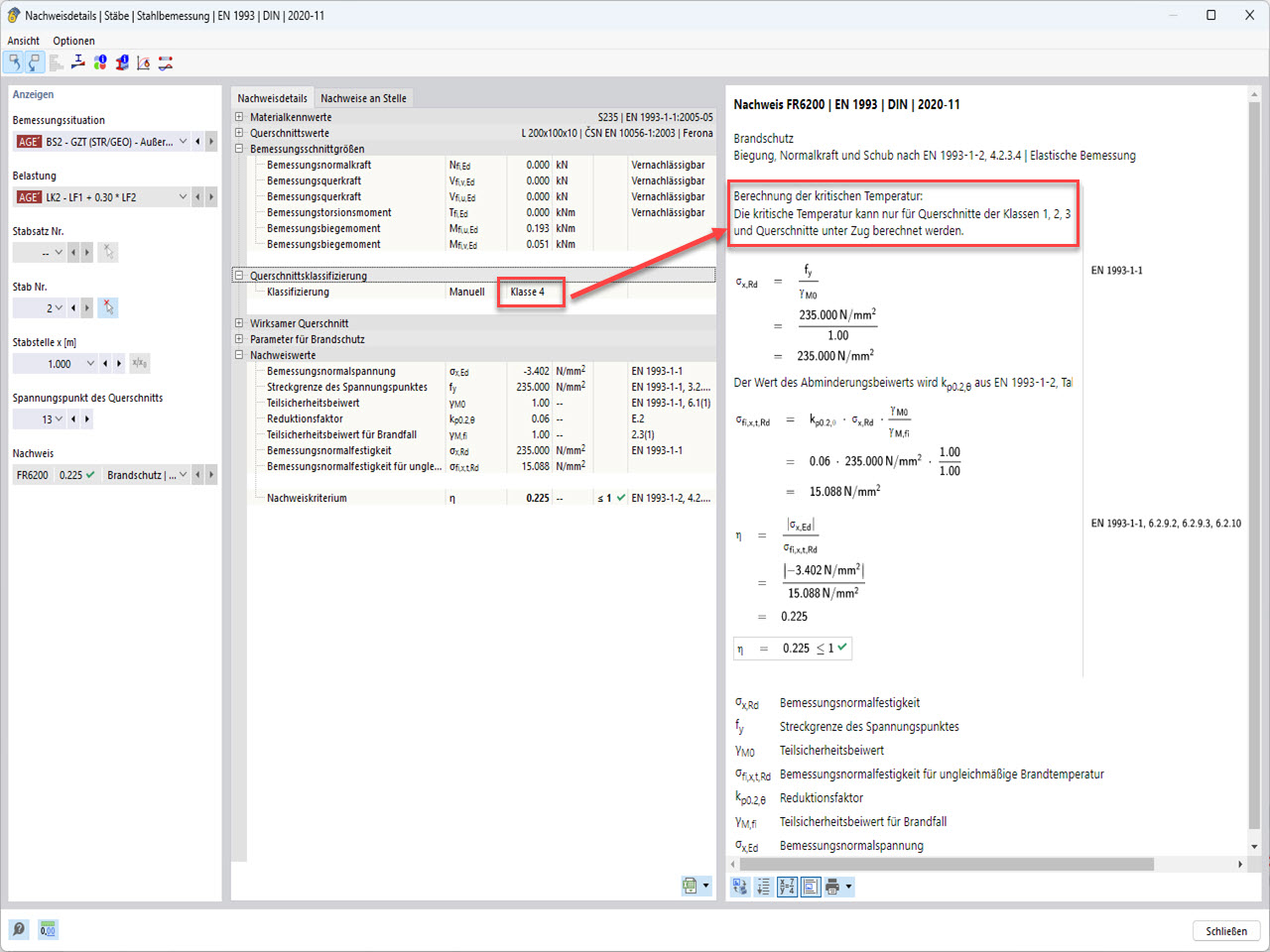The image size is (1270, 952).
Task: Click the numbered list icon in the formula panel footer
Action: click(x=763, y=886)
